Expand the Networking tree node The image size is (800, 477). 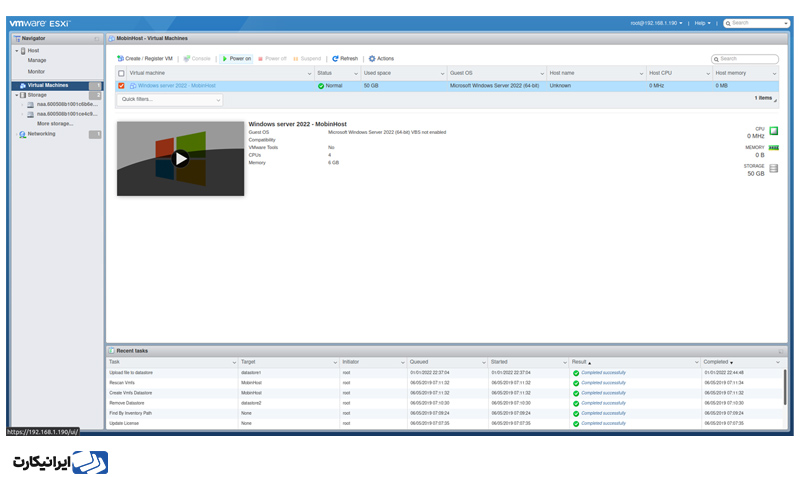[17, 135]
